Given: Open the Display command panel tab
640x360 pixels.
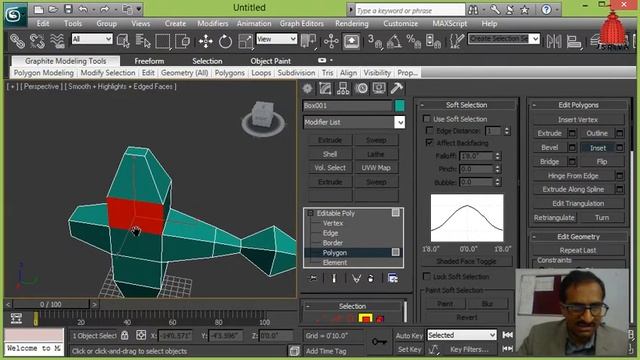Looking at the screenshot, I should tap(379, 88).
